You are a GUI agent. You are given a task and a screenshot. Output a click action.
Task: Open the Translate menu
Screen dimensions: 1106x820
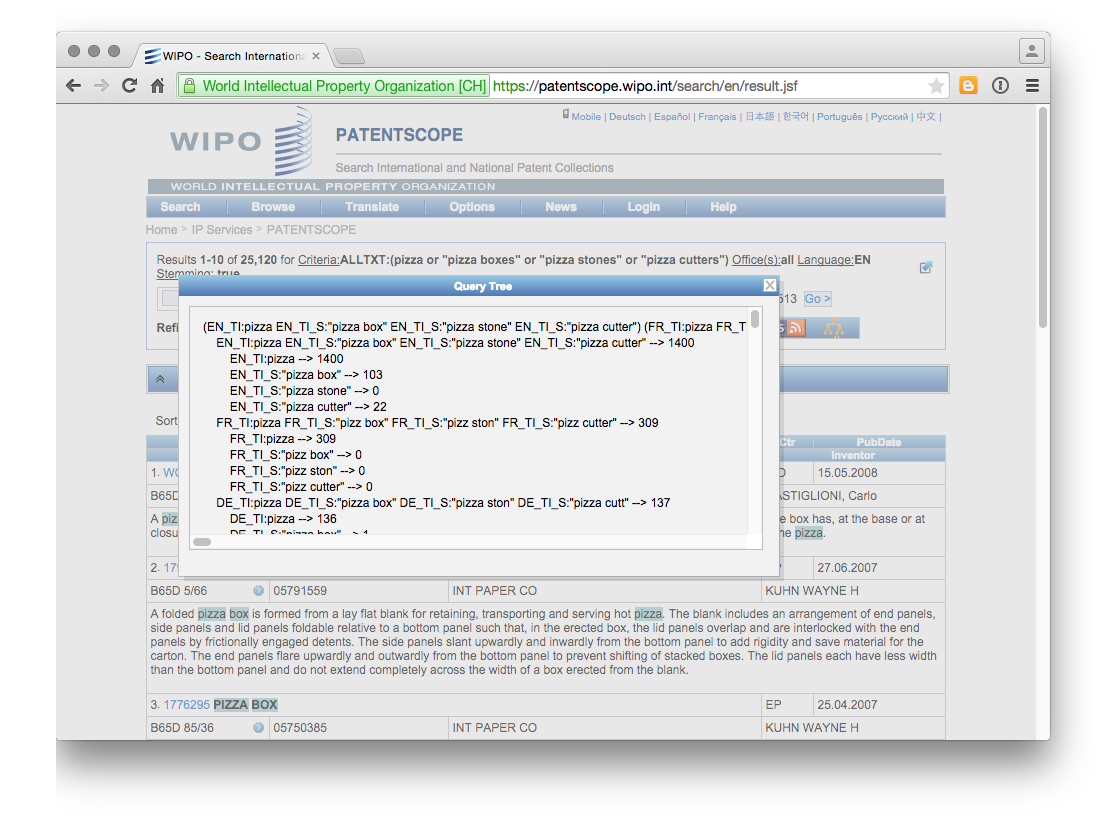click(372, 207)
